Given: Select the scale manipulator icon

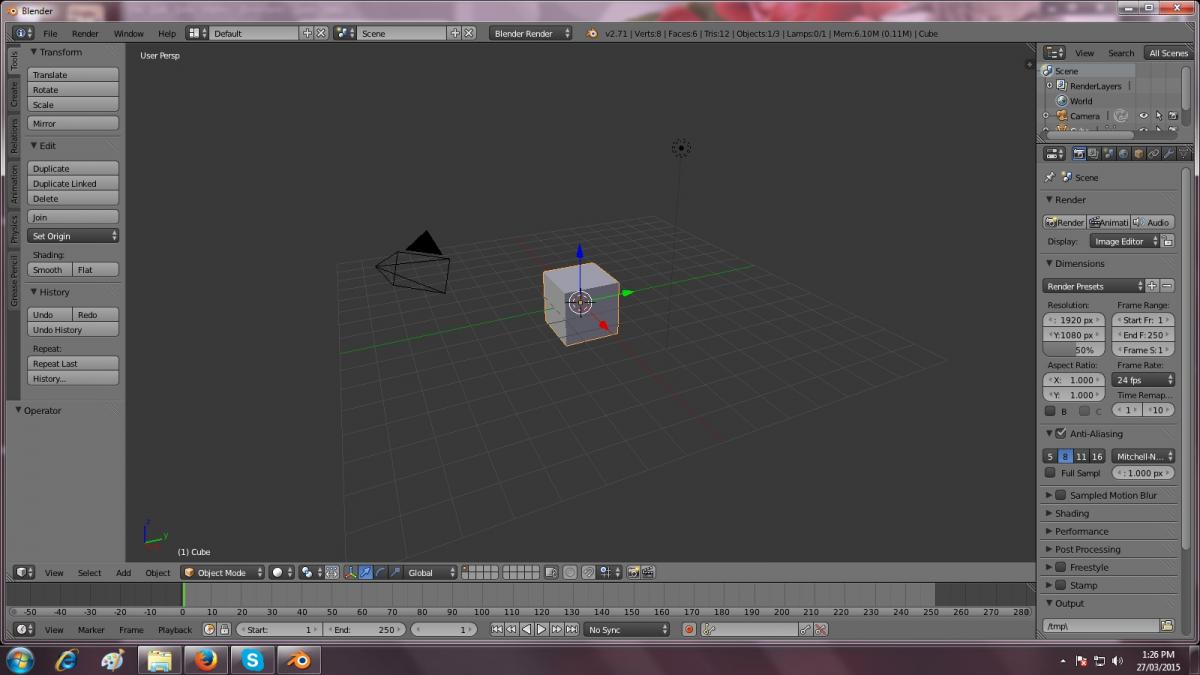Looking at the screenshot, I should [395, 572].
